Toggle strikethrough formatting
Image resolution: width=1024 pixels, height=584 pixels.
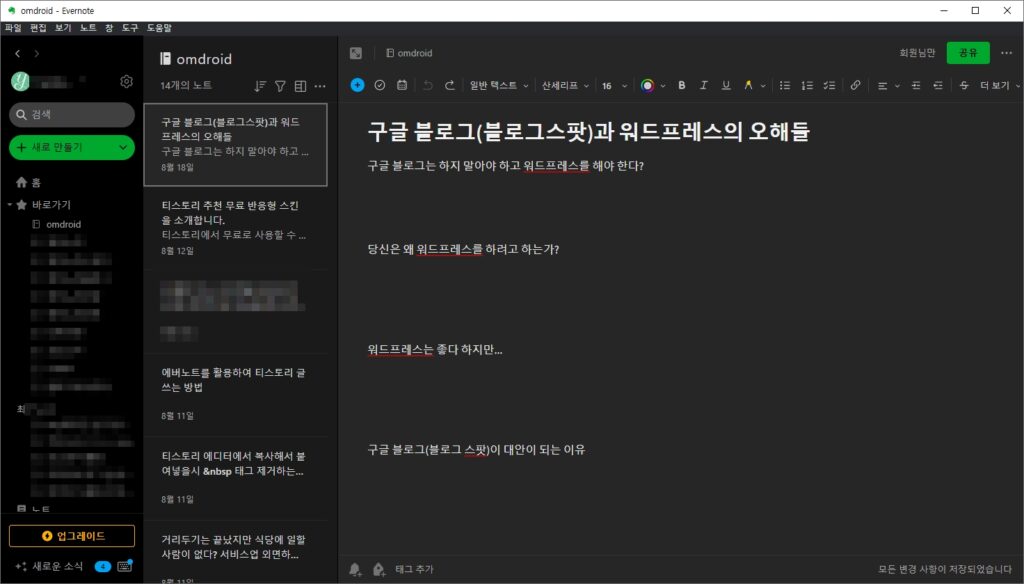click(x=964, y=85)
